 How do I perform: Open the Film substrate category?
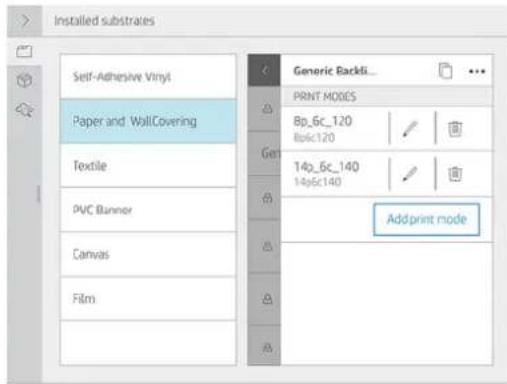(x=148, y=299)
